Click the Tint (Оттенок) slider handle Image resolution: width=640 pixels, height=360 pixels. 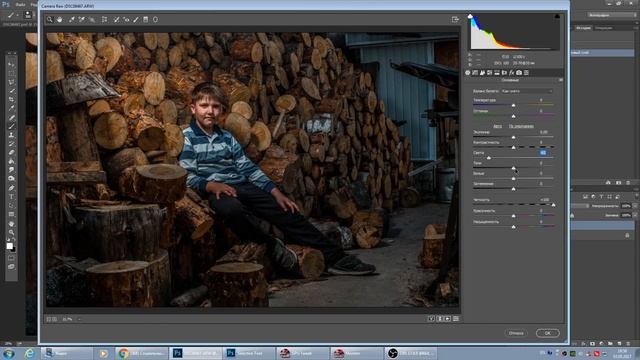tap(513, 116)
